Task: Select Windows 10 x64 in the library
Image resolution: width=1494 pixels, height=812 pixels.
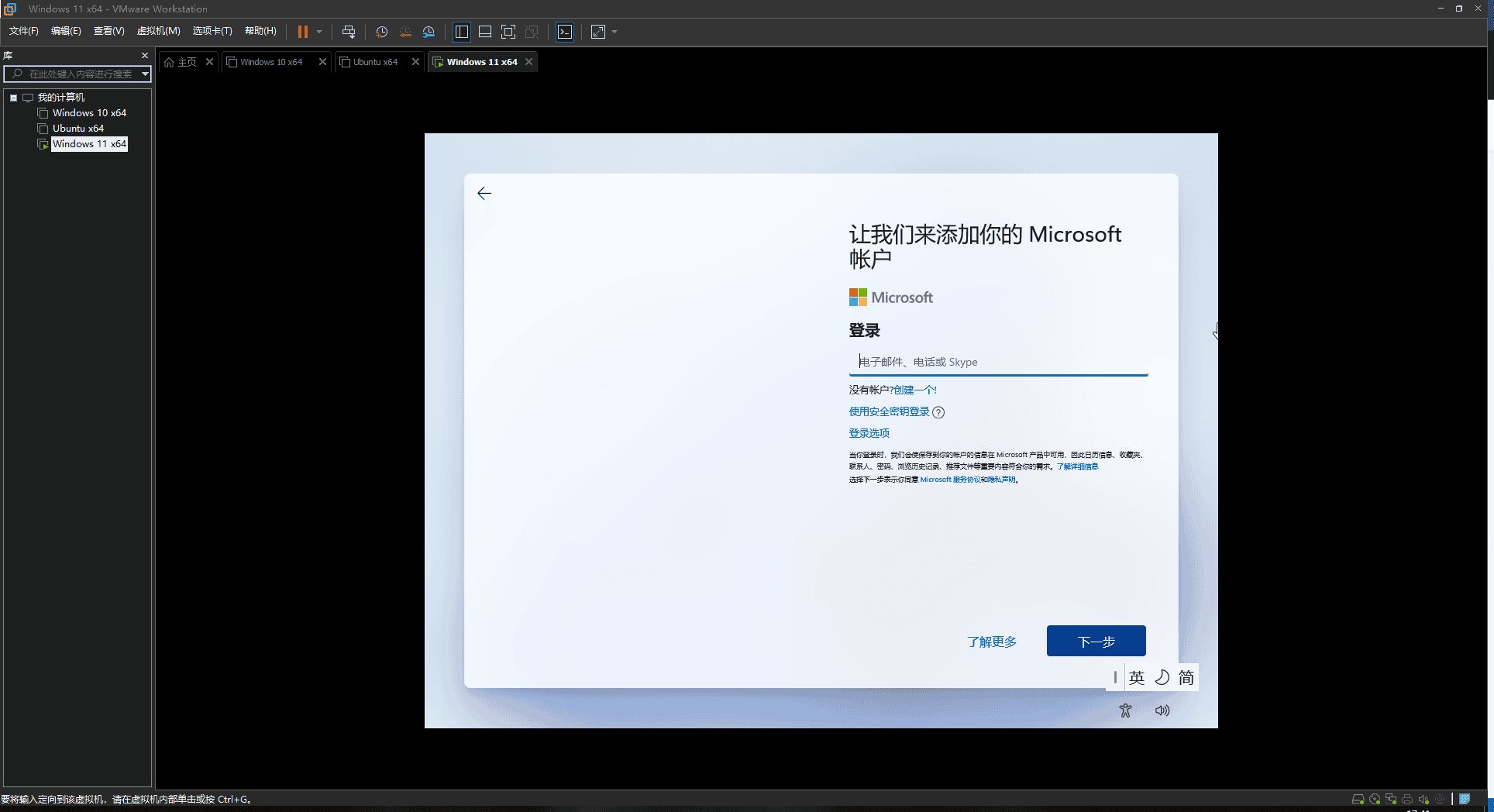Action: [x=89, y=113]
